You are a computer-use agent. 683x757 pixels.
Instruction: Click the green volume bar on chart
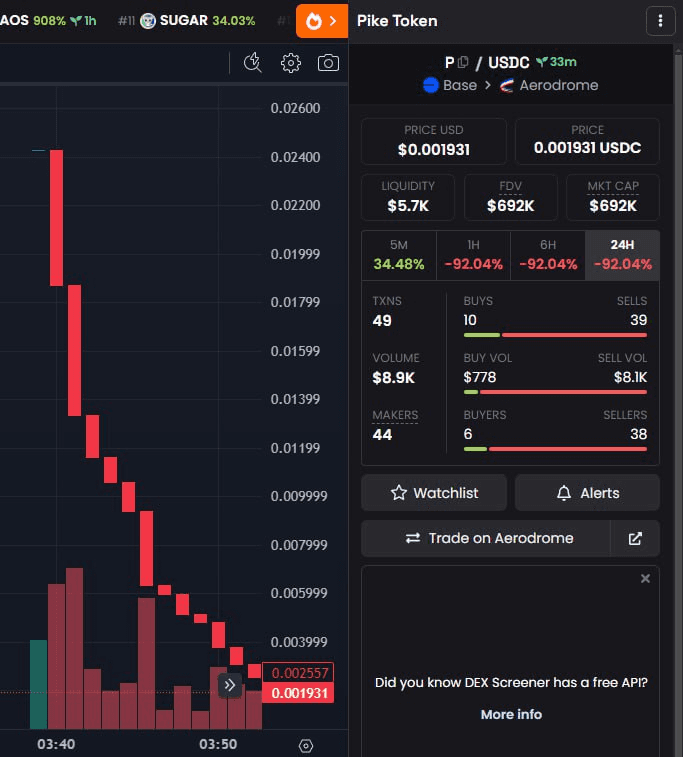tap(39, 685)
